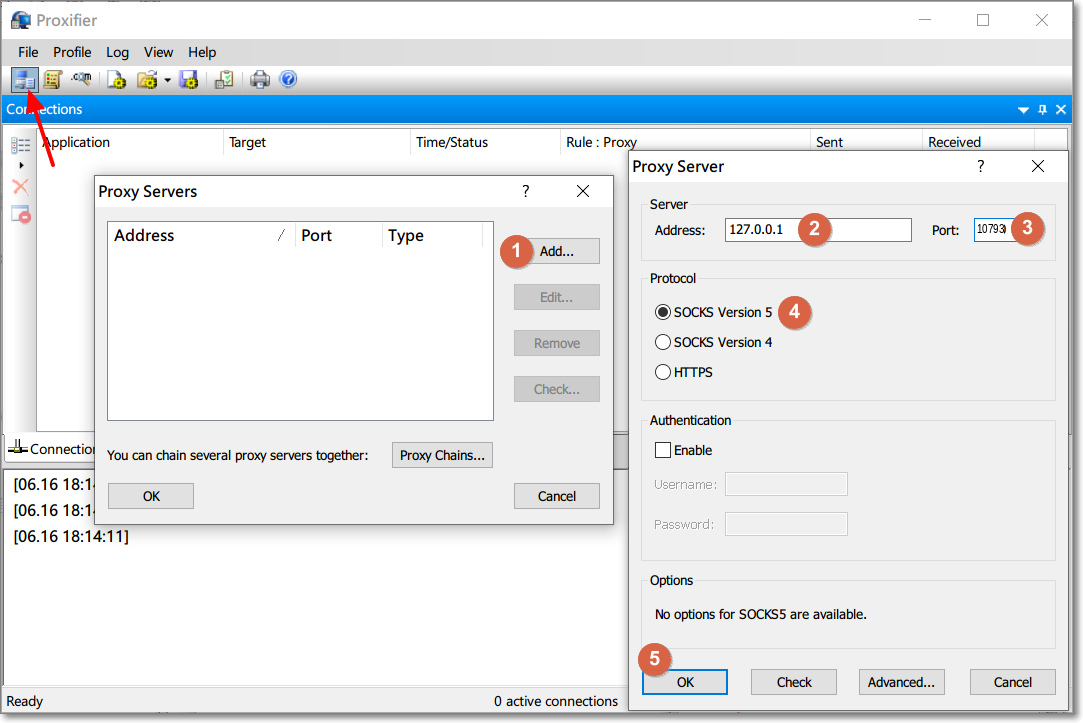Click block connection window icon in side strip
1083x723 pixels.
[x=21, y=215]
